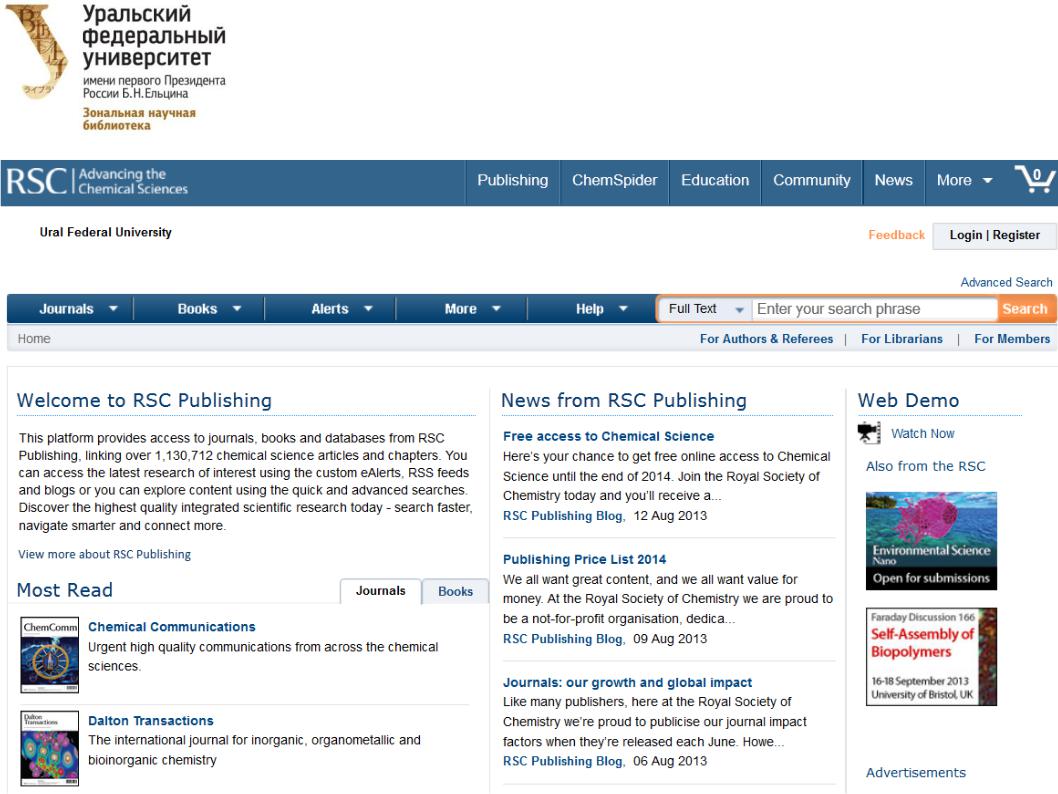Expand the Books dropdown menu
This screenshot has width=1058, height=794.
[209, 309]
